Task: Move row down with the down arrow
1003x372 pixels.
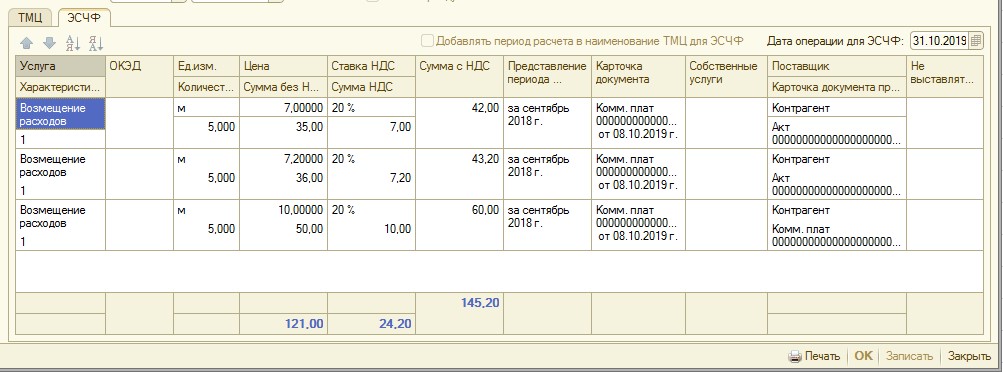Action: (x=49, y=43)
